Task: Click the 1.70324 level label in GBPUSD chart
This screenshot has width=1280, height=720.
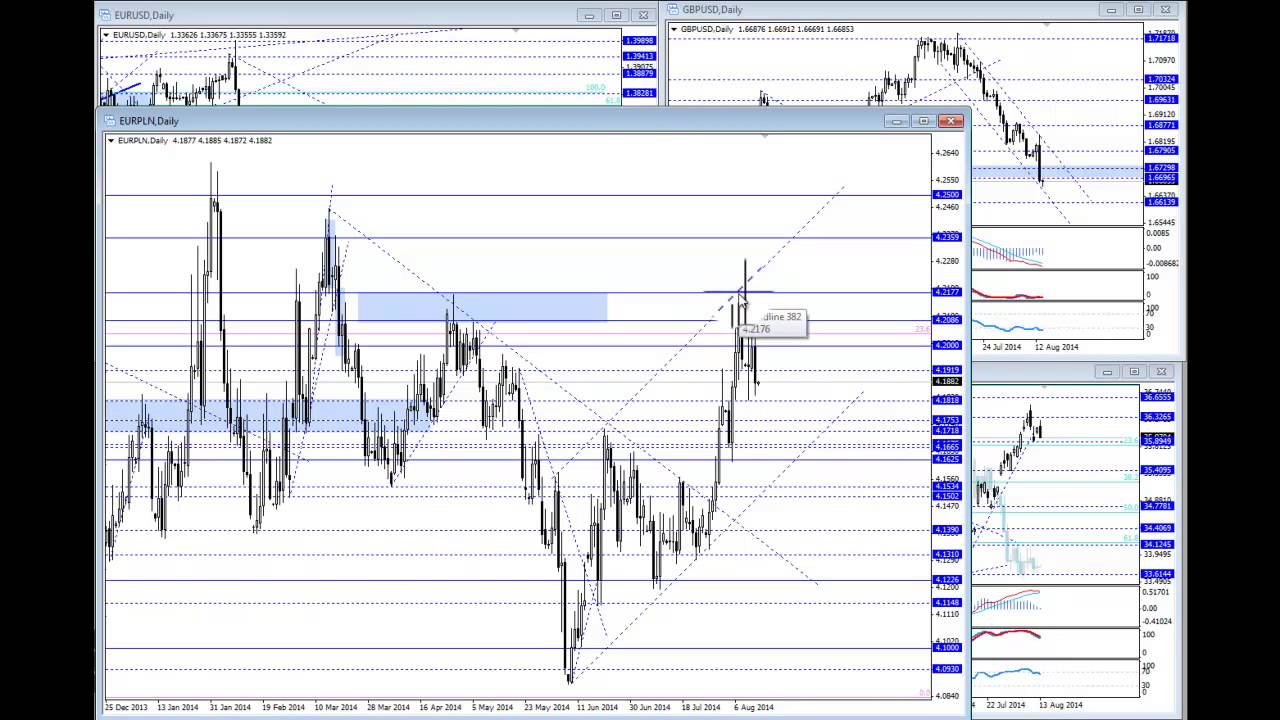Action: pyautogui.click(x=1162, y=79)
